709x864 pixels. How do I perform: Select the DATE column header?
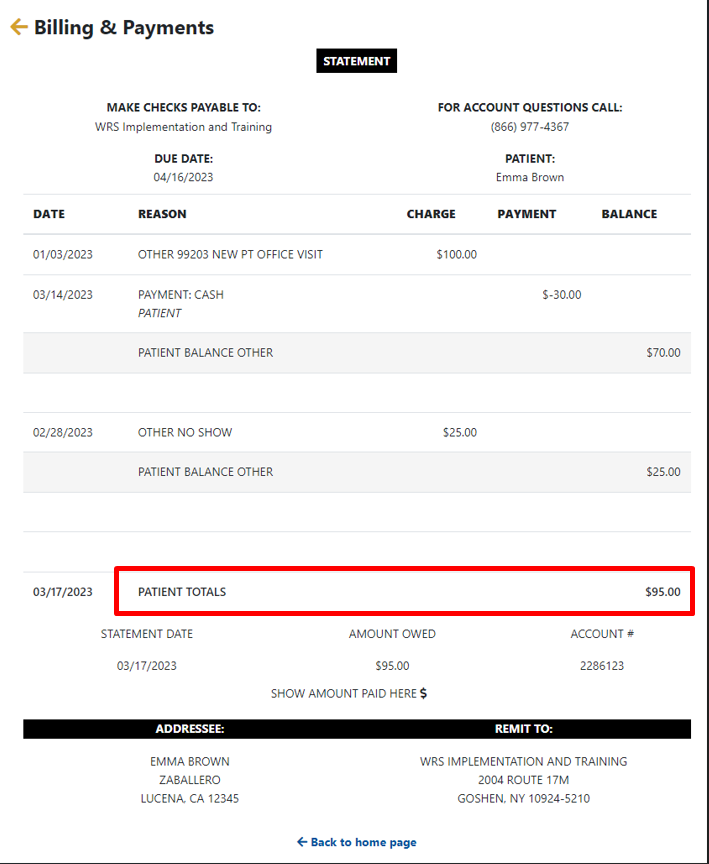click(x=49, y=214)
